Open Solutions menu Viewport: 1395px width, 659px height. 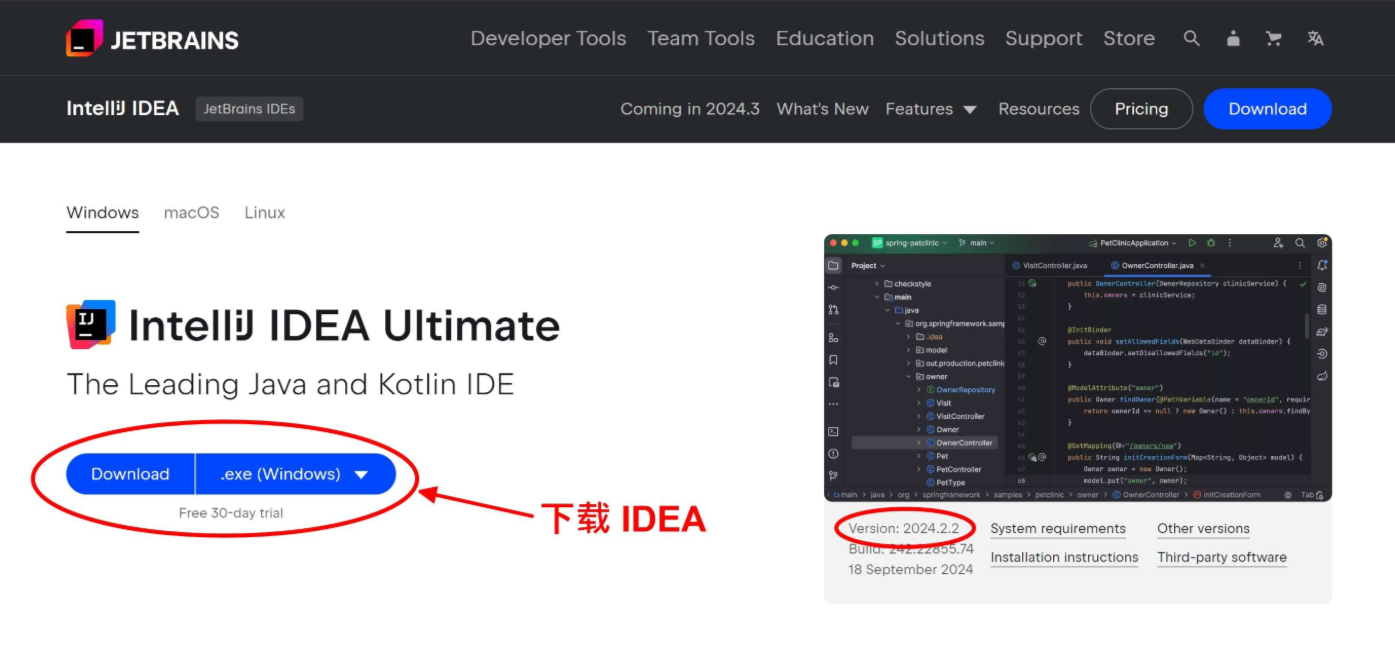pos(940,38)
